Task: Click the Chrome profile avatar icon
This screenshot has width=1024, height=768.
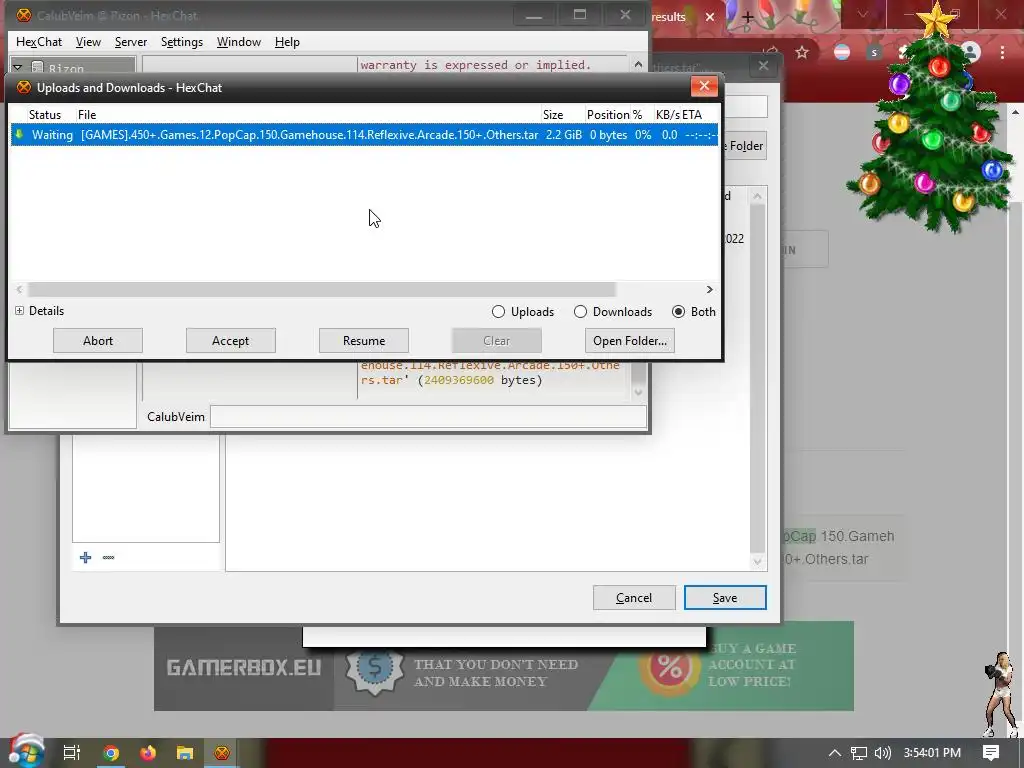Action: 971,52
